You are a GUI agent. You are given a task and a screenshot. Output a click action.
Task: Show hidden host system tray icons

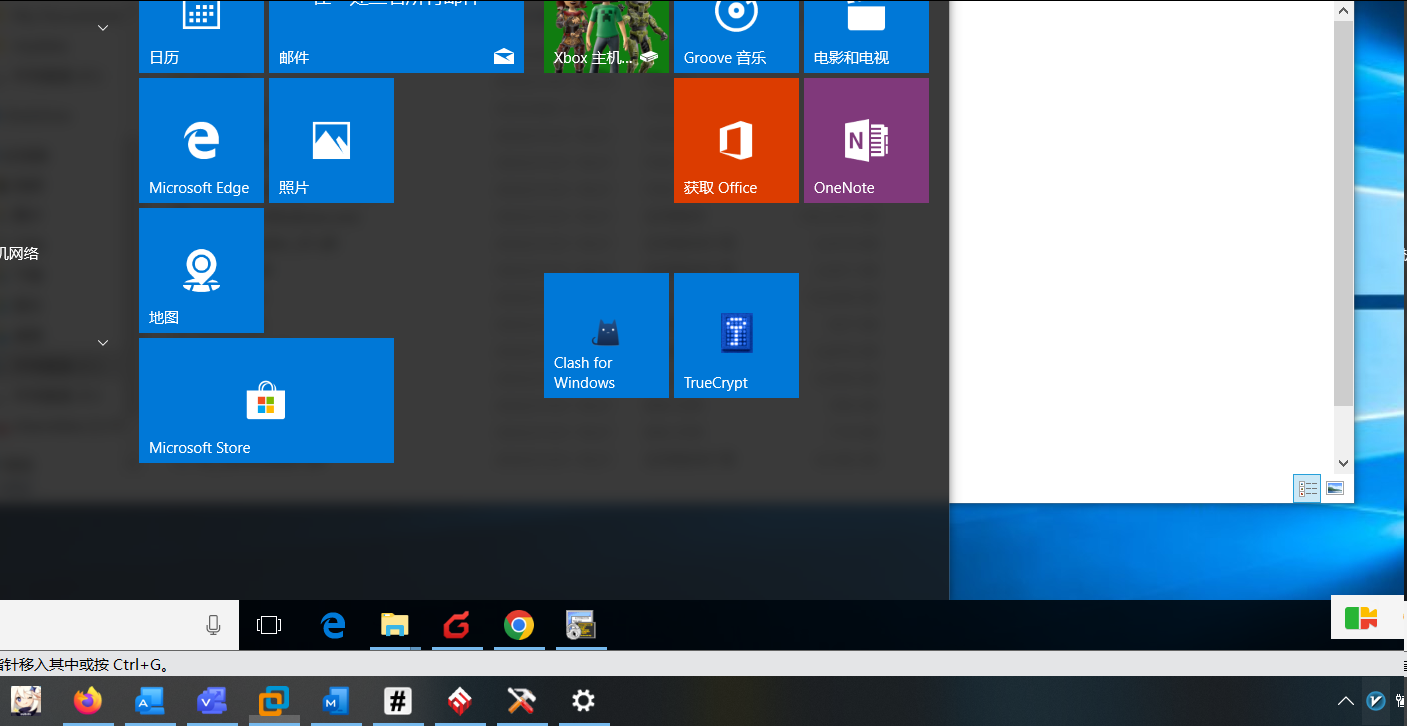coord(1346,701)
